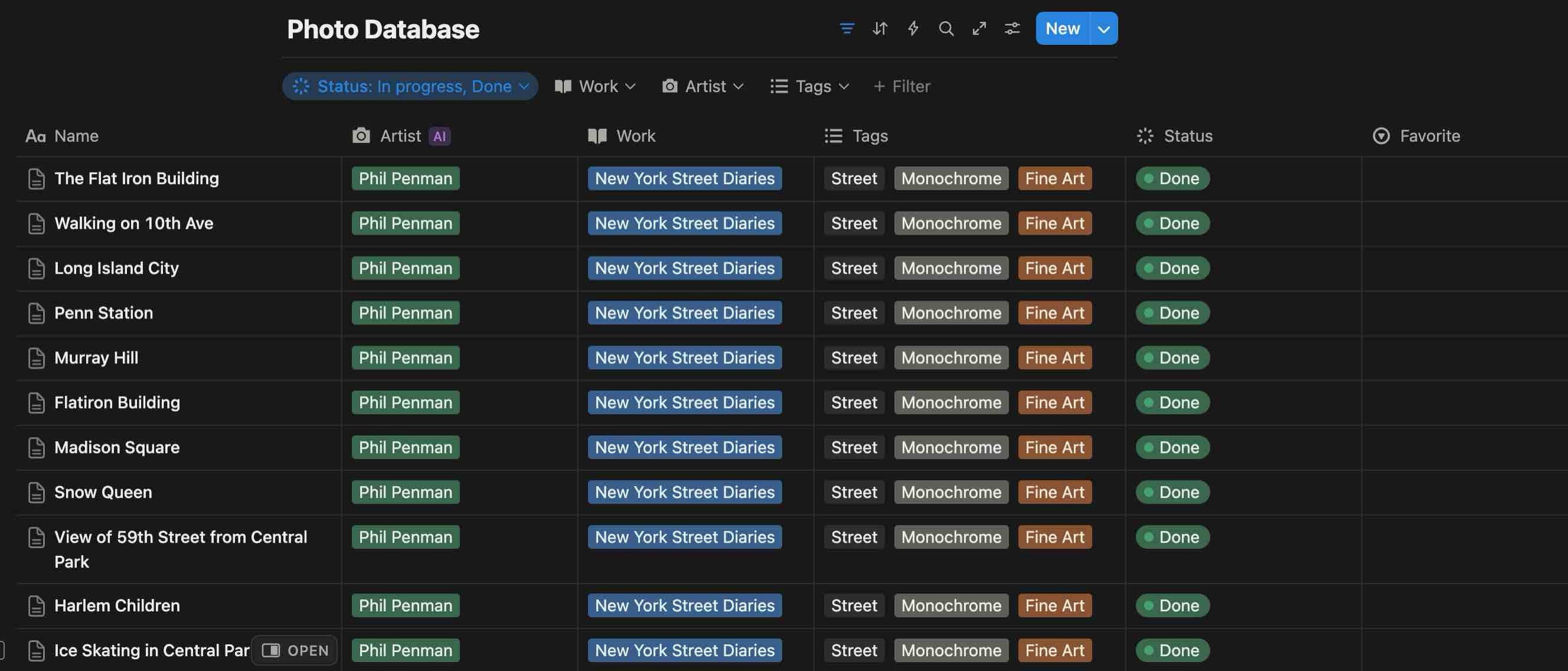
Task: Click the AI badge on Artist column
Action: click(x=439, y=136)
